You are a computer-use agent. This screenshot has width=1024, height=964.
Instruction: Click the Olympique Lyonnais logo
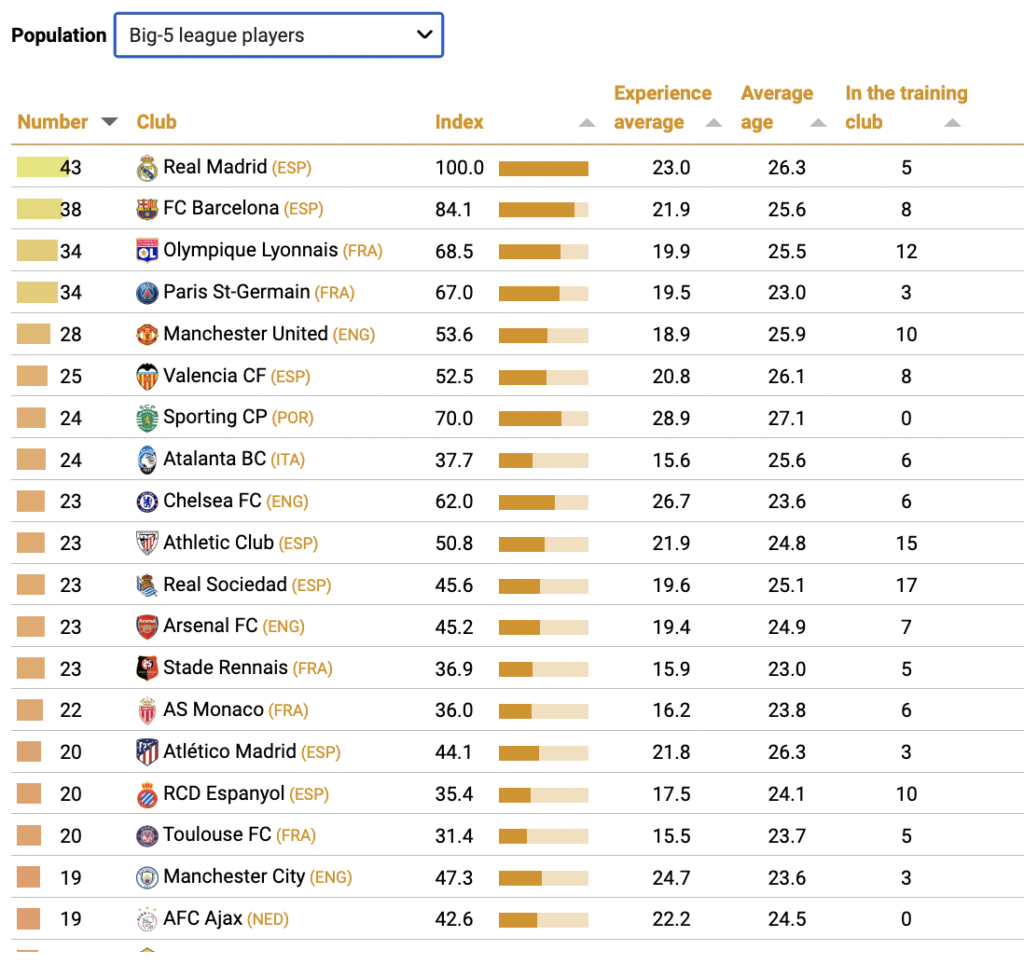pos(147,251)
